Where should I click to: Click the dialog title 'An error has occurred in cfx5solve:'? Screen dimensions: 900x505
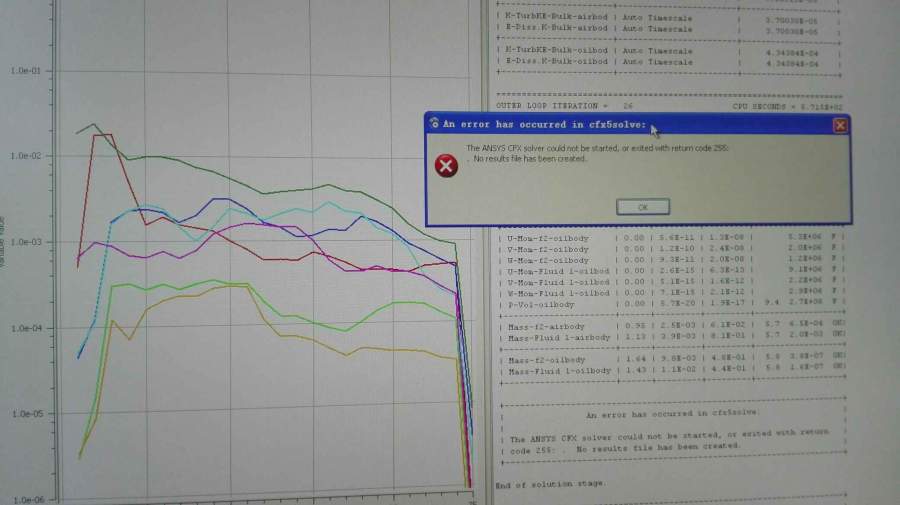click(544, 124)
